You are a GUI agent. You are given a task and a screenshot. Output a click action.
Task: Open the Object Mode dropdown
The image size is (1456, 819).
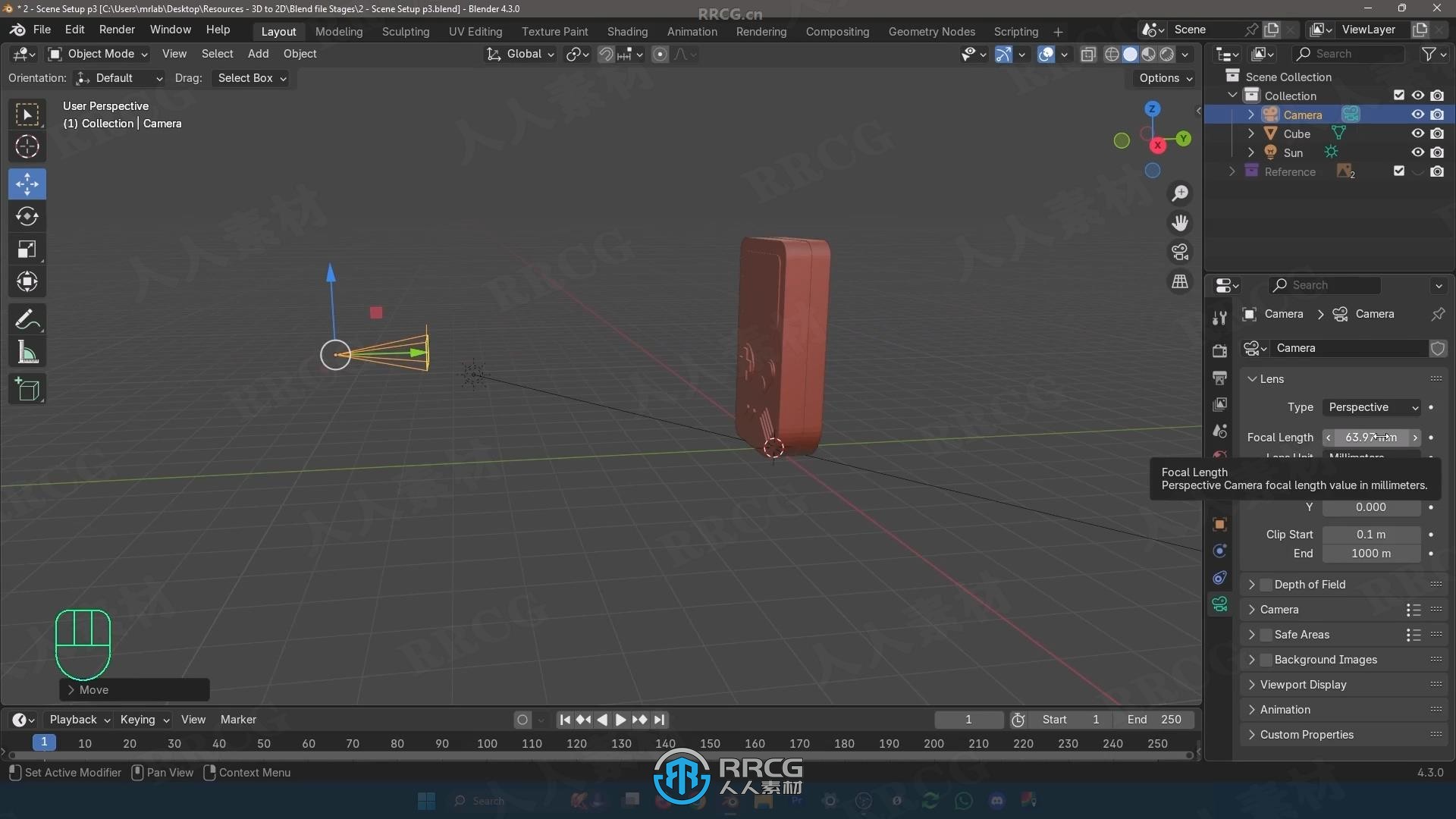click(98, 55)
